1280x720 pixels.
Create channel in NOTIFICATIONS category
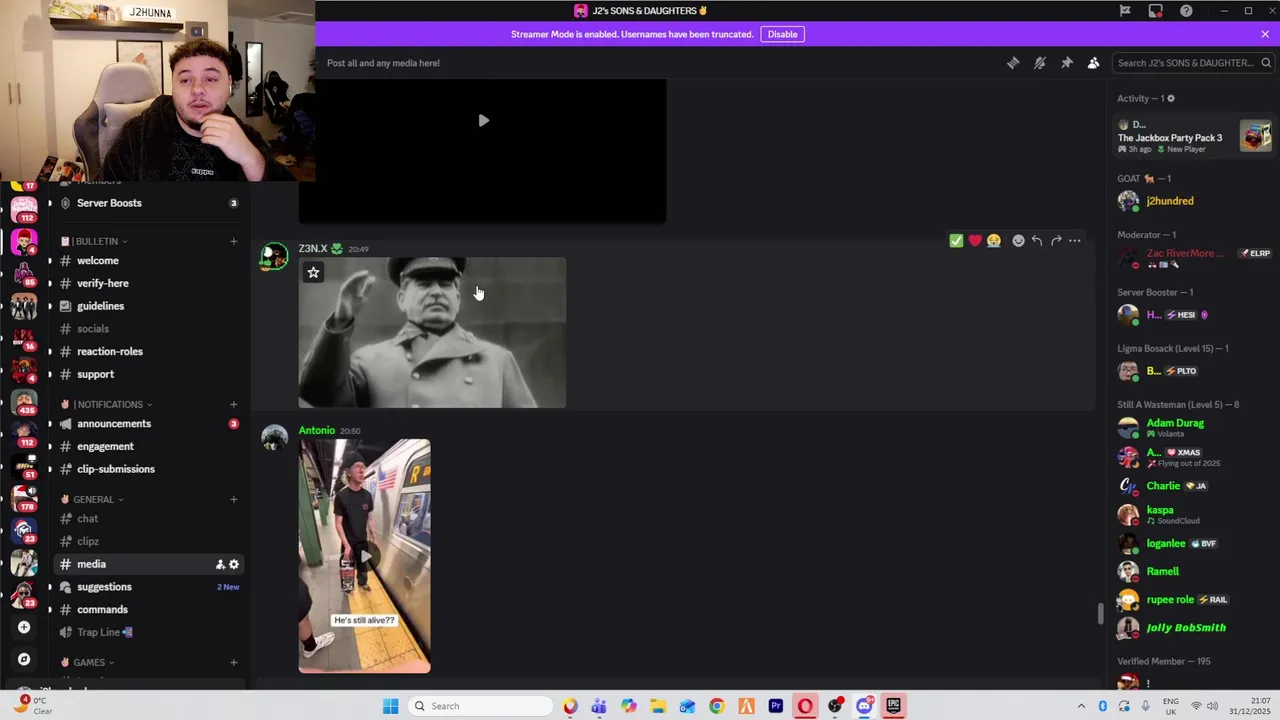(x=233, y=404)
